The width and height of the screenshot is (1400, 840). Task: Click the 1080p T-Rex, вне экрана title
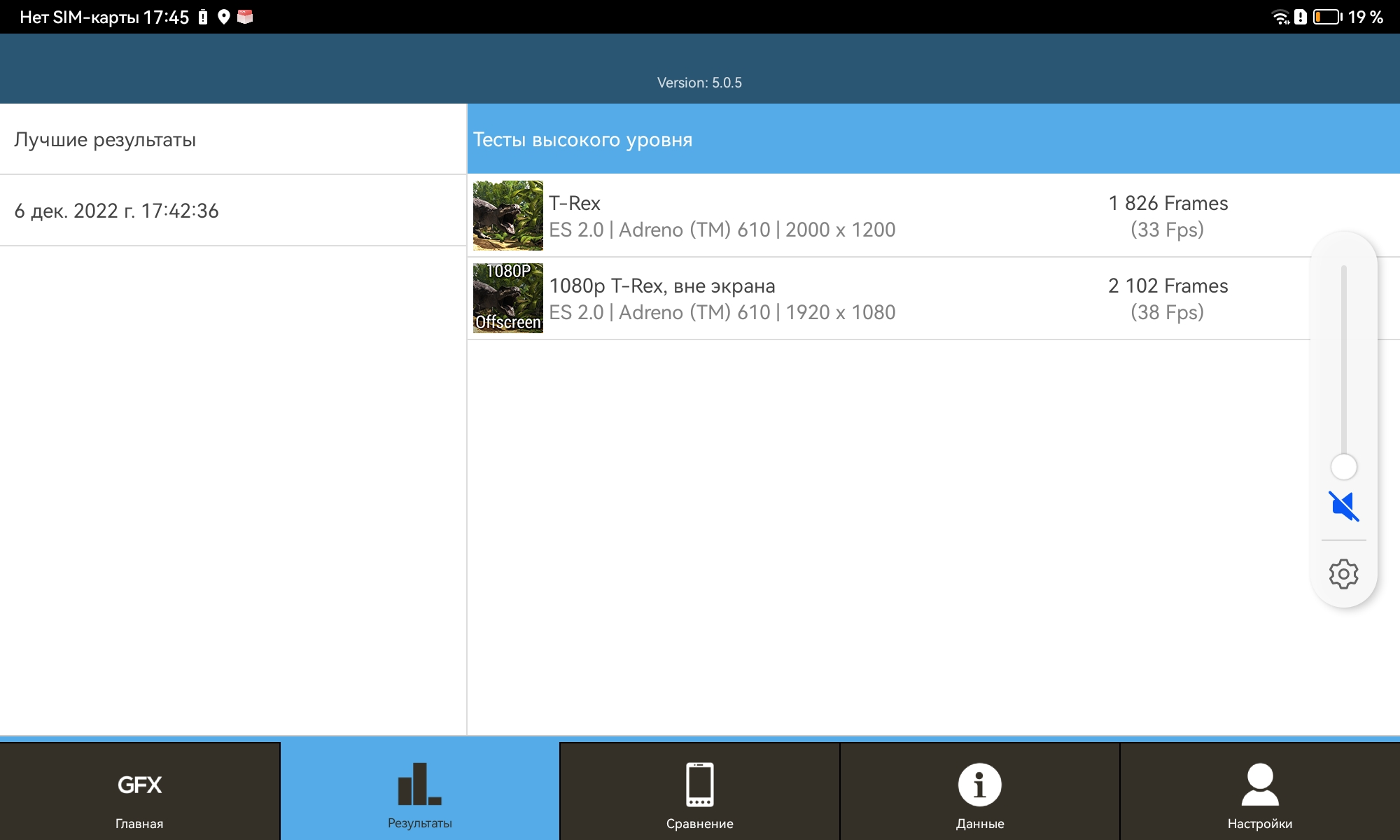(662, 286)
